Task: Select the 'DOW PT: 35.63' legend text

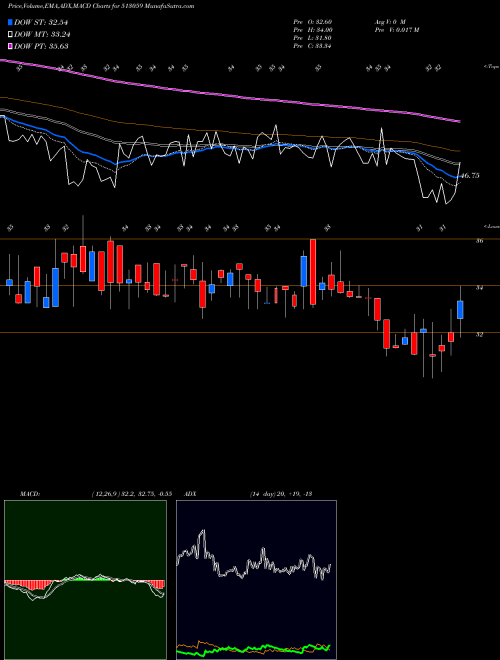Action: point(41,46)
